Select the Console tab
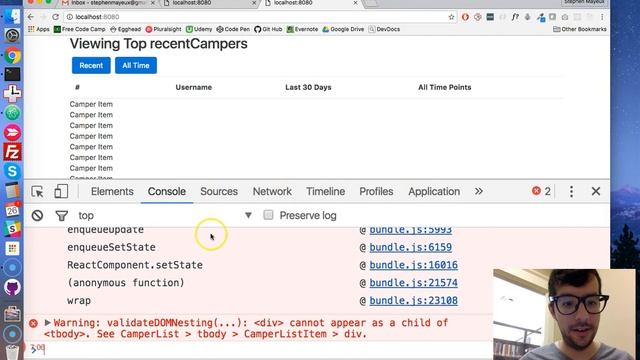Screen dimensions: 640x360 [167, 191]
